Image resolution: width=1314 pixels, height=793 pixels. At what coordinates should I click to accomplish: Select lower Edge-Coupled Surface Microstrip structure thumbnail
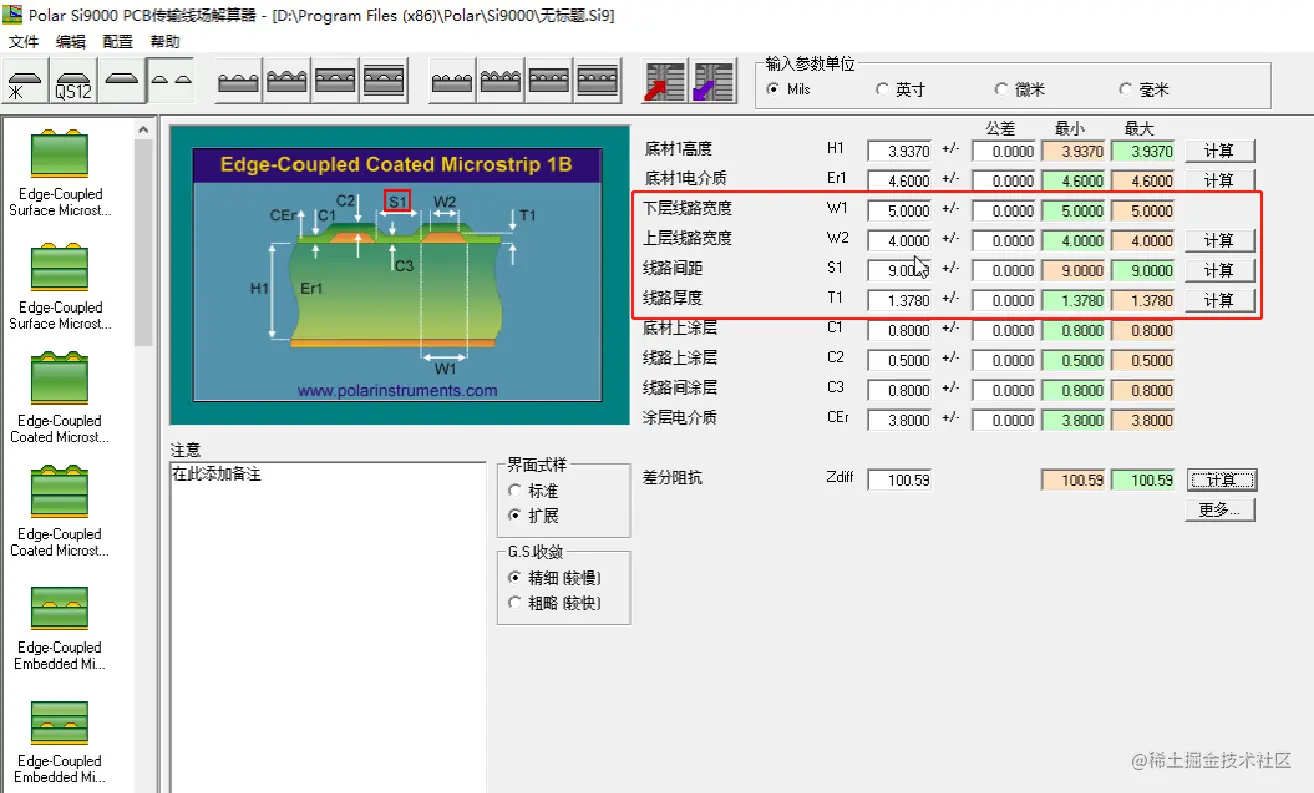(60, 286)
